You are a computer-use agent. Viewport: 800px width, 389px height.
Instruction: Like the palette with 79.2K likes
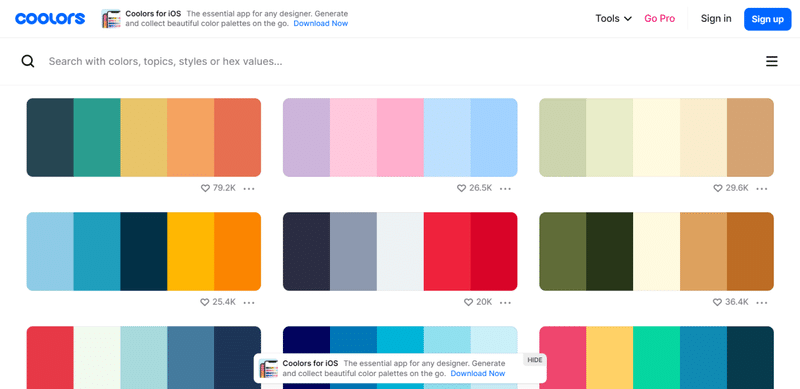point(205,188)
